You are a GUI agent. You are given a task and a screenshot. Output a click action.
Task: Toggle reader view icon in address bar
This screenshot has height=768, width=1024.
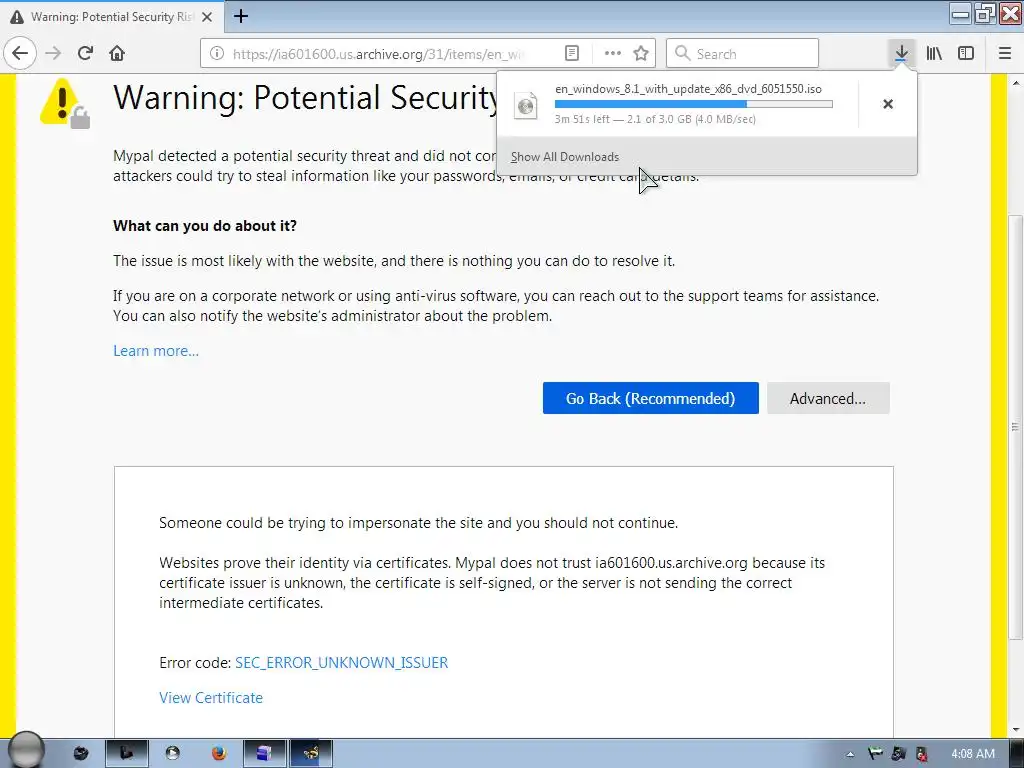(x=572, y=54)
